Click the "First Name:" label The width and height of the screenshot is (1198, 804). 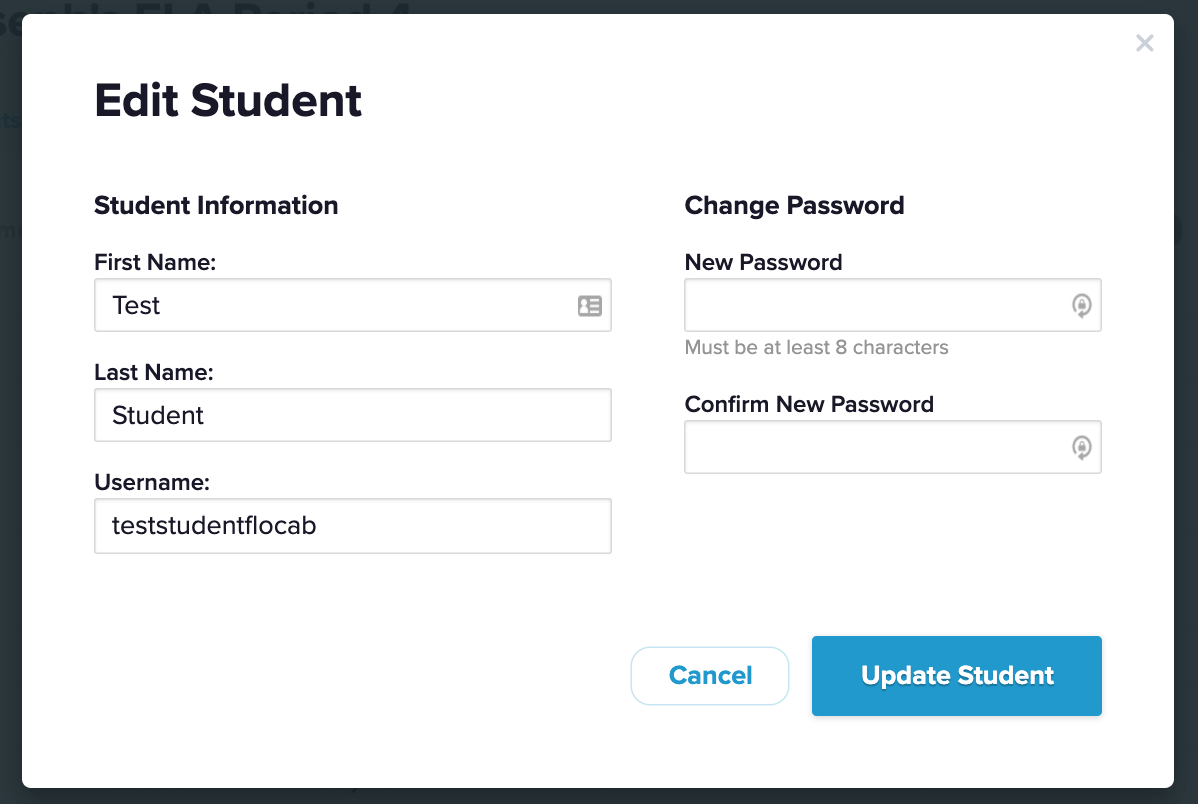click(x=155, y=263)
